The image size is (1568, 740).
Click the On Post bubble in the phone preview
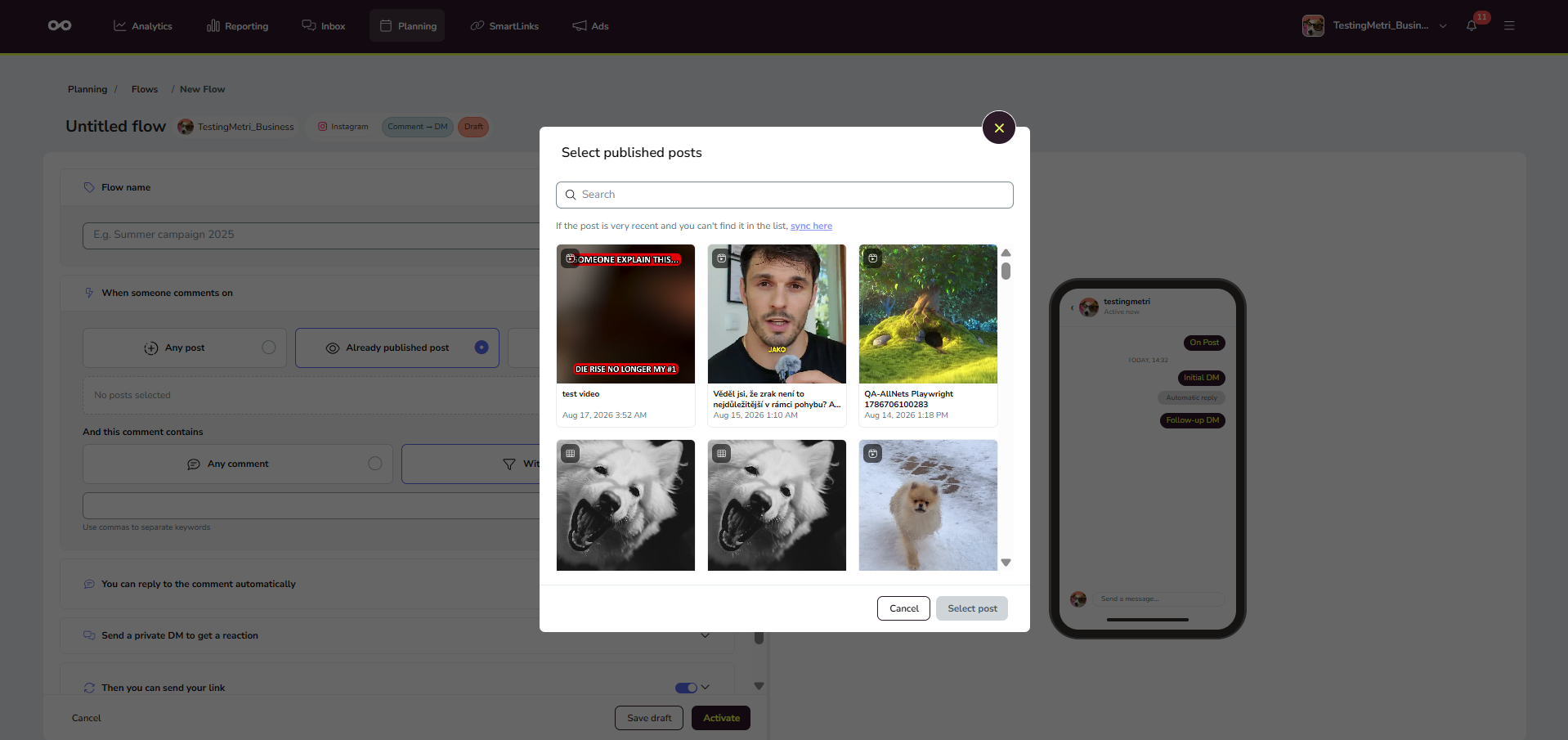tap(1204, 343)
